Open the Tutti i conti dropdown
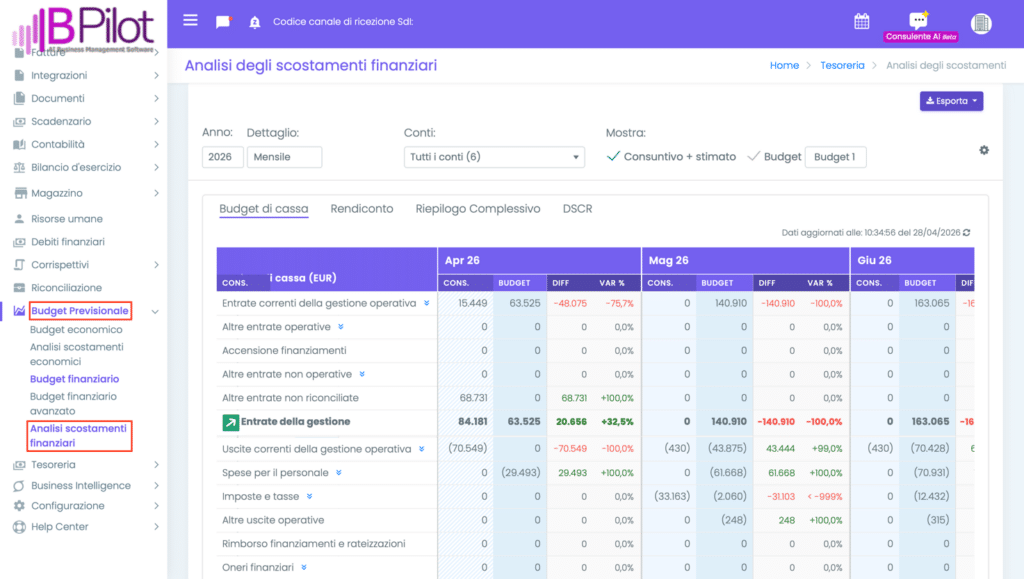1024x579 pixels. (494, 157)
